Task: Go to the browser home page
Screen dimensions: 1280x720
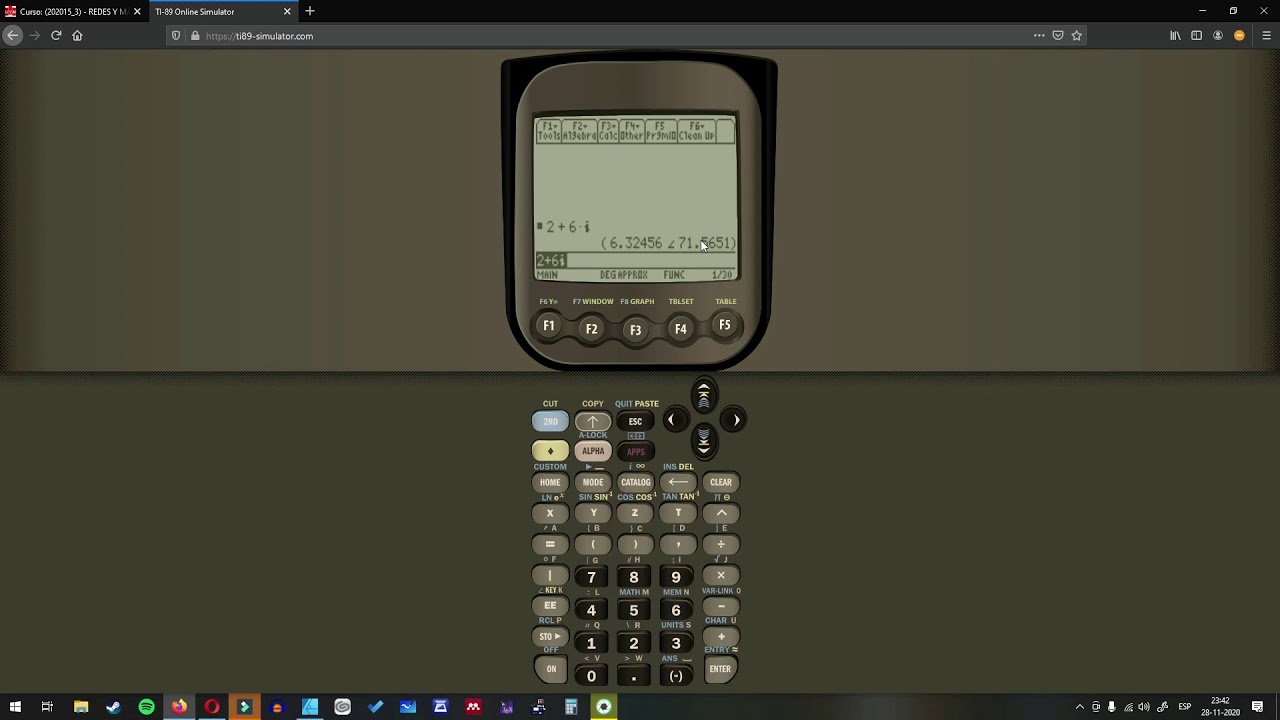Action: pyautogui.click(x=77, y=36)
